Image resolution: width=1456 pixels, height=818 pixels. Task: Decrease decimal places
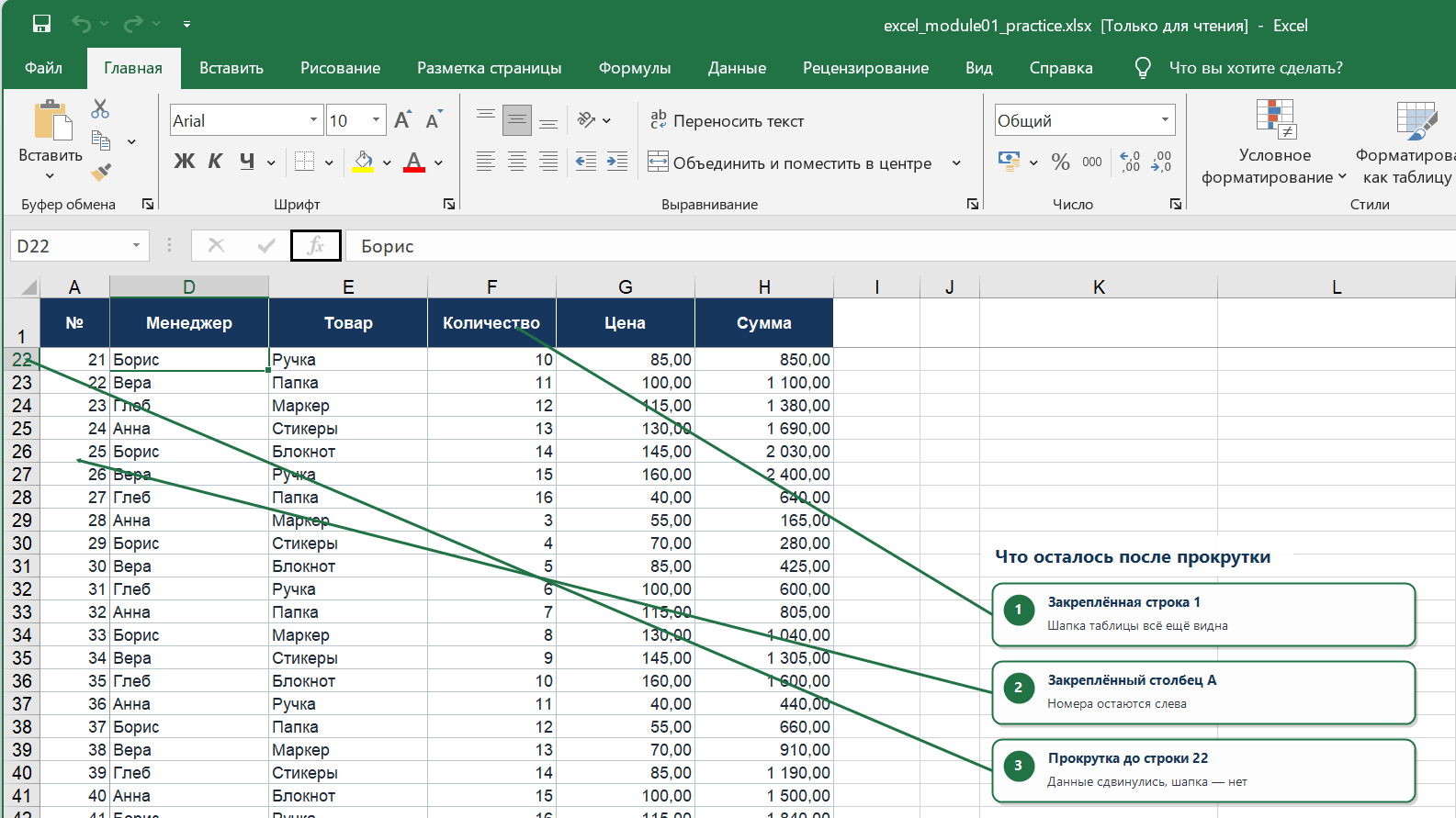1161,162
